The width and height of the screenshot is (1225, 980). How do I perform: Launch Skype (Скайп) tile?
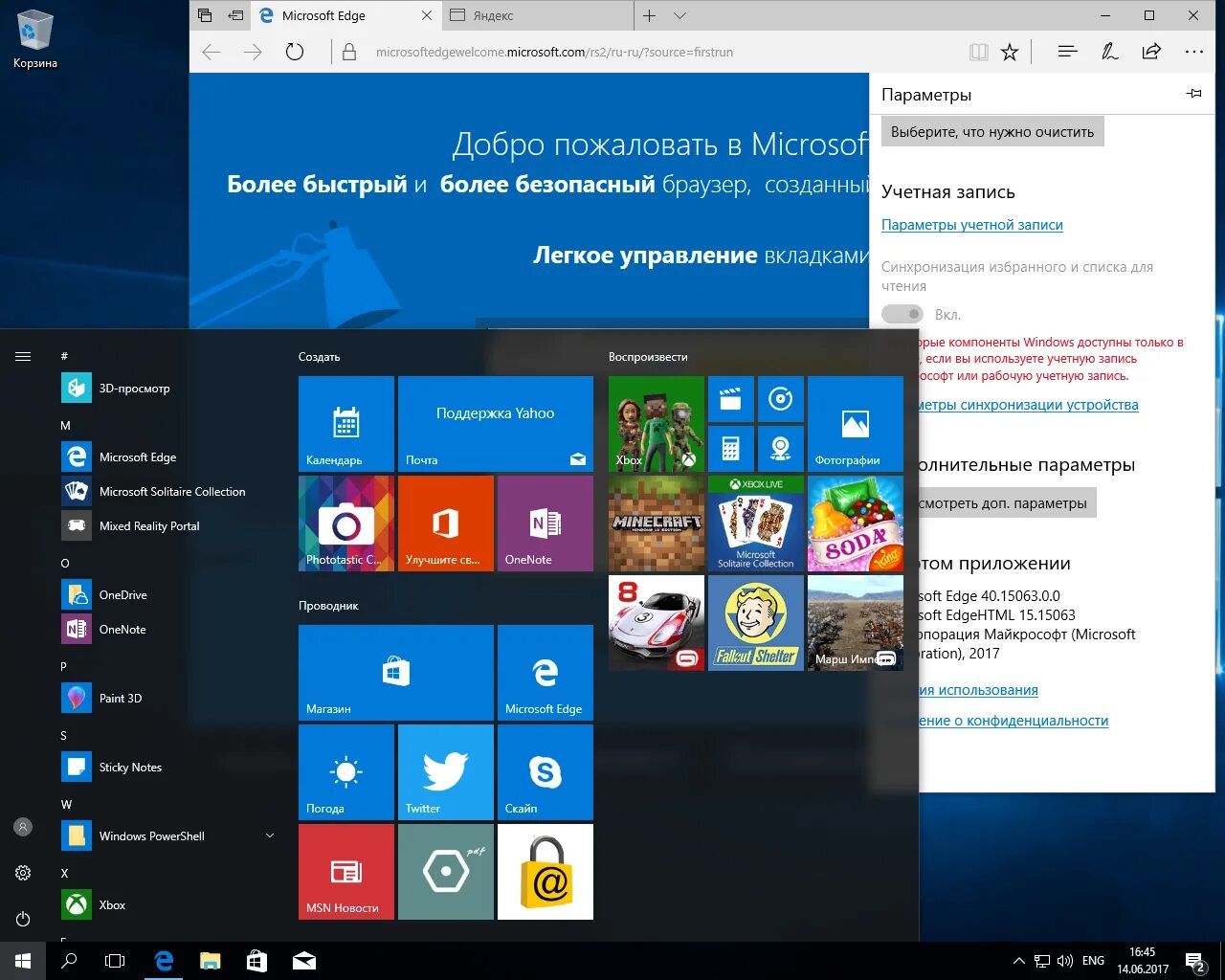click(x=546, y=771)
